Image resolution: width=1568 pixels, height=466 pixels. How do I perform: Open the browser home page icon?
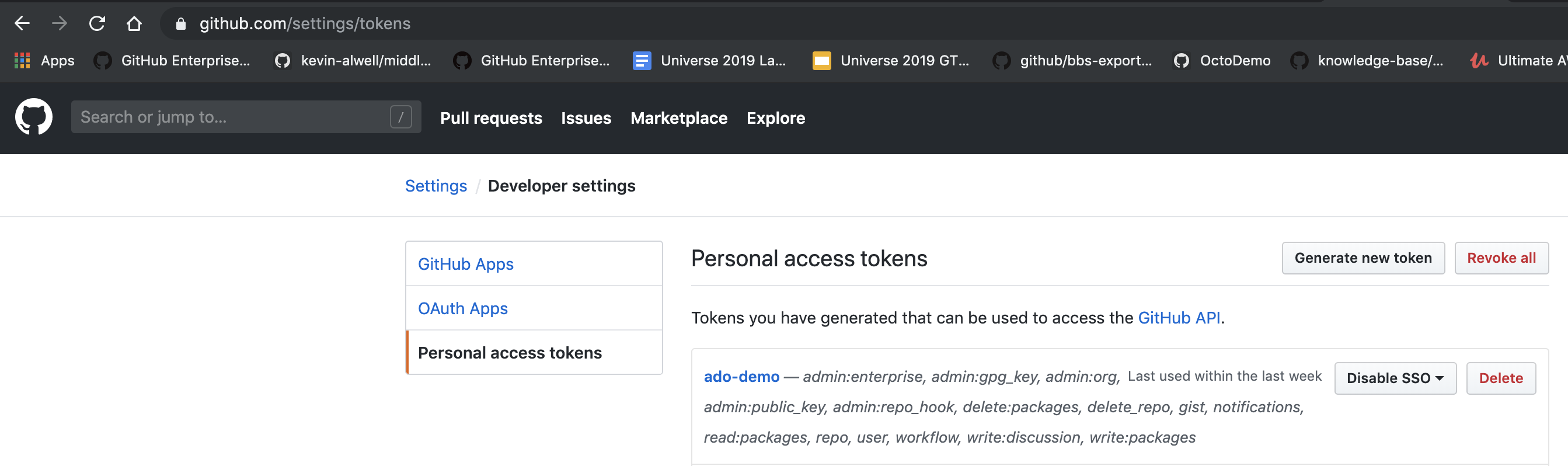click(134, 24)
